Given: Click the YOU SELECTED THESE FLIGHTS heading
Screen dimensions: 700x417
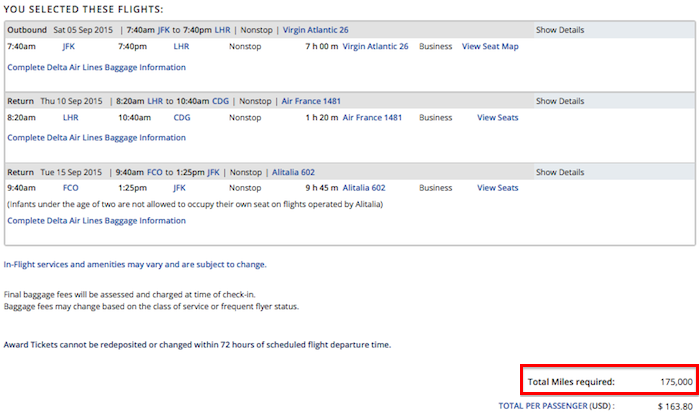Looking at the screenshot, I should pyautogui.click(x=83, y=9).
